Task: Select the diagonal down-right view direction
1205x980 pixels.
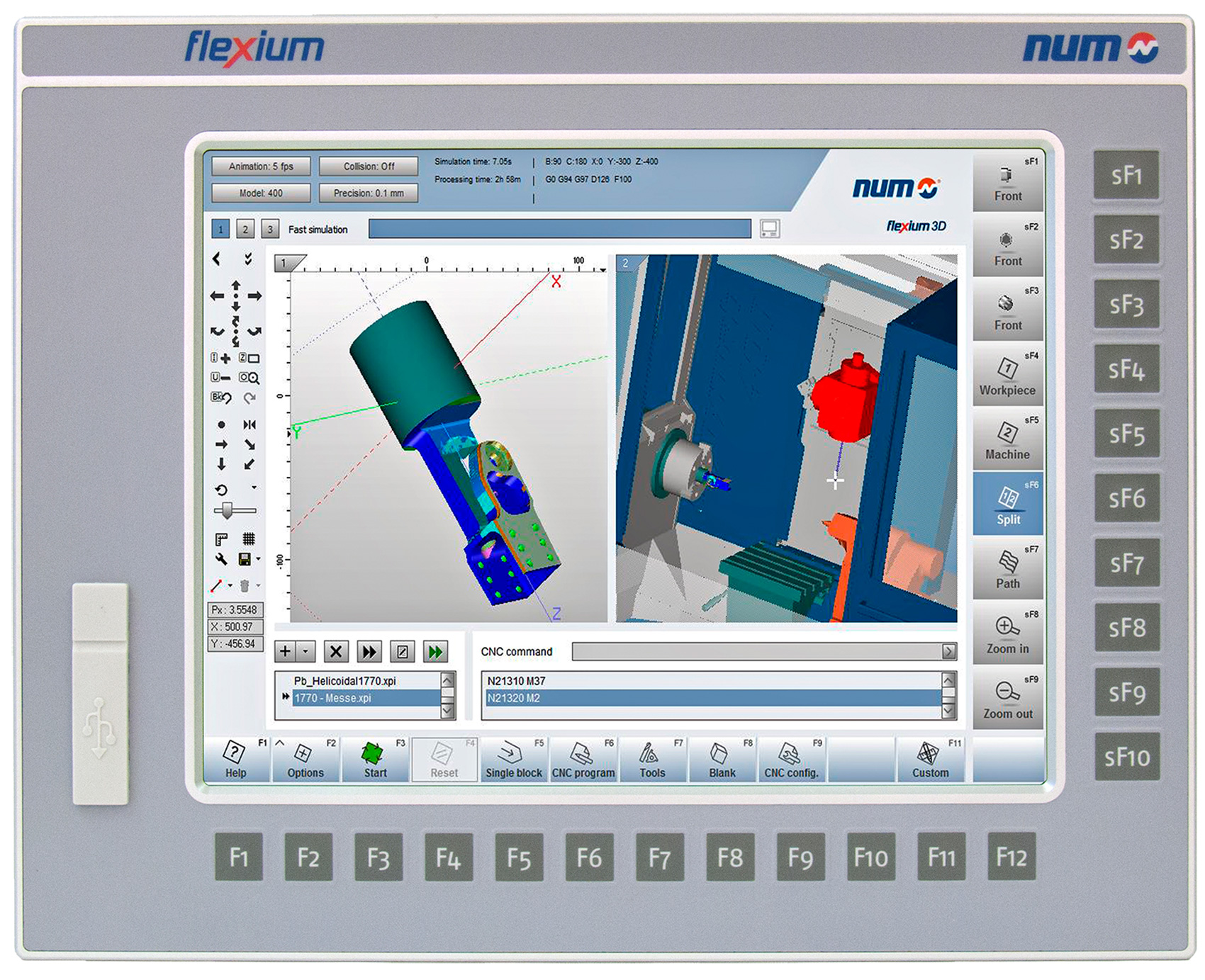Action: click(250, 445)
